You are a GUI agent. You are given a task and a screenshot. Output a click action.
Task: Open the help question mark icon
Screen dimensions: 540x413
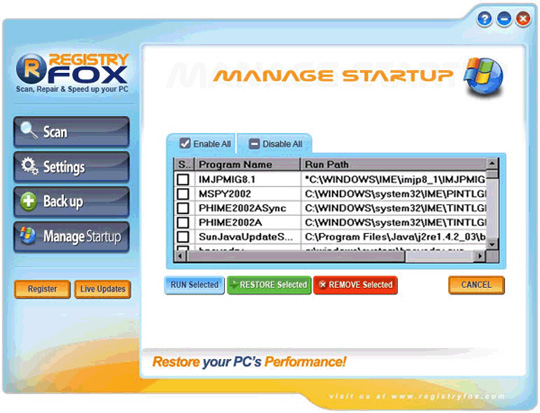484,19
